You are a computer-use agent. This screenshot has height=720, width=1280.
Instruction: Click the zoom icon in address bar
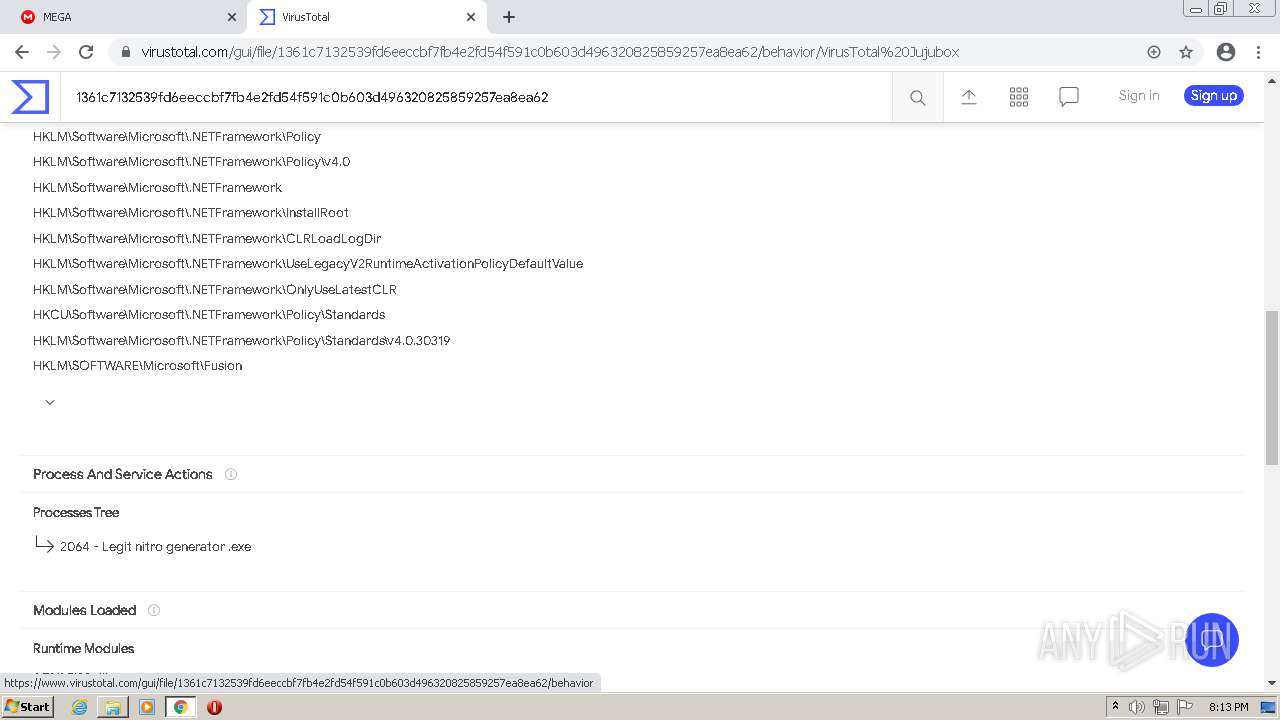1154,52
